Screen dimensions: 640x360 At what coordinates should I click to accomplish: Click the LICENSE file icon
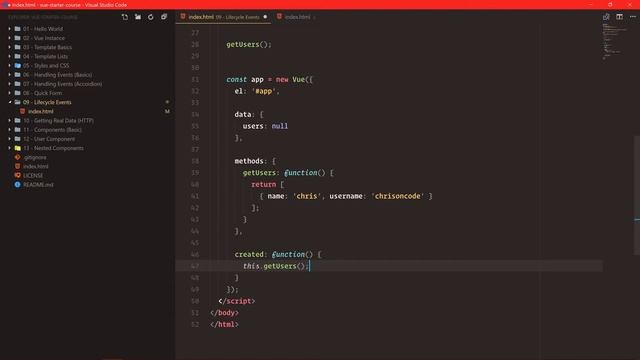tap(18, 175)
